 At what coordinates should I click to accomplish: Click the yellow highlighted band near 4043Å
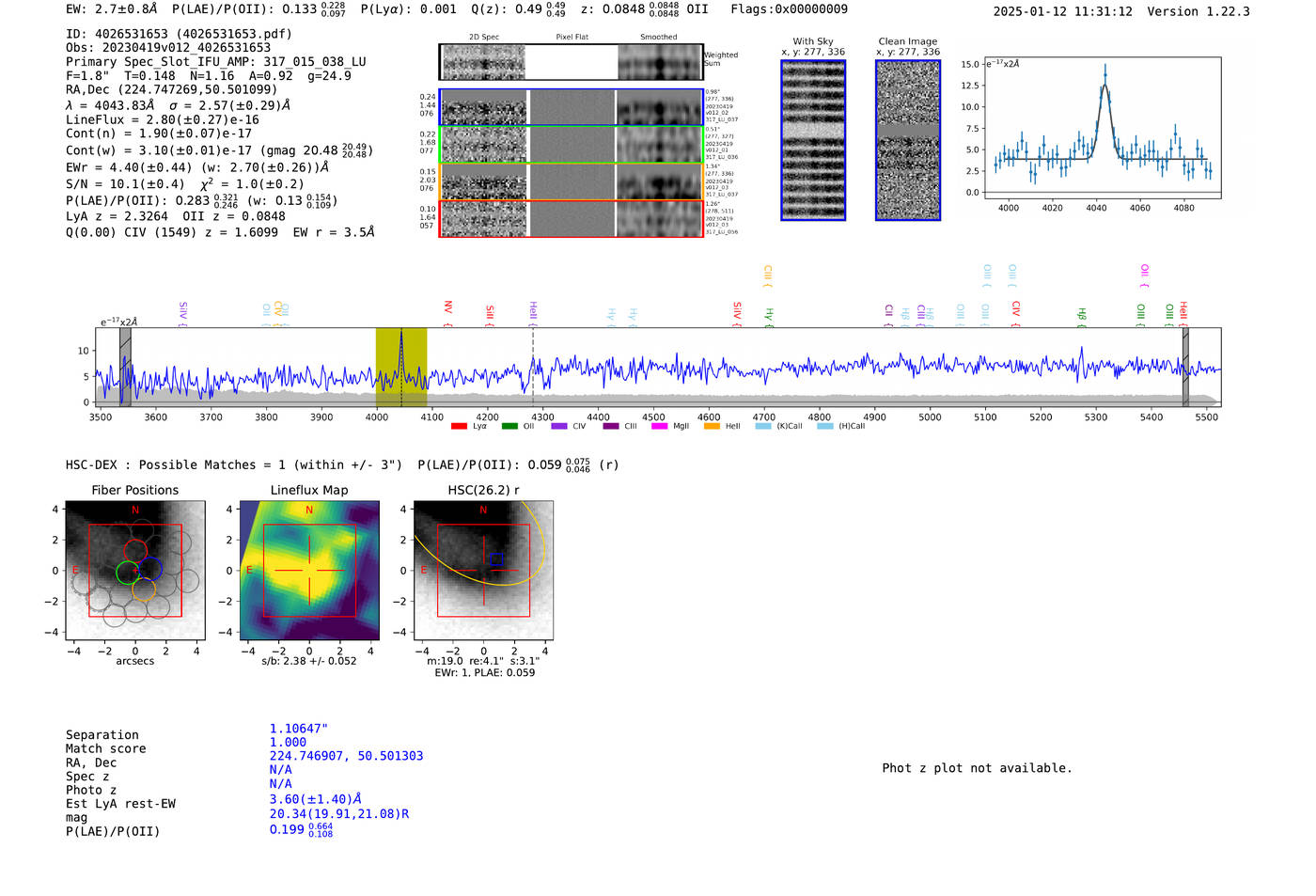pyautogui.click(x=401, y=367)
